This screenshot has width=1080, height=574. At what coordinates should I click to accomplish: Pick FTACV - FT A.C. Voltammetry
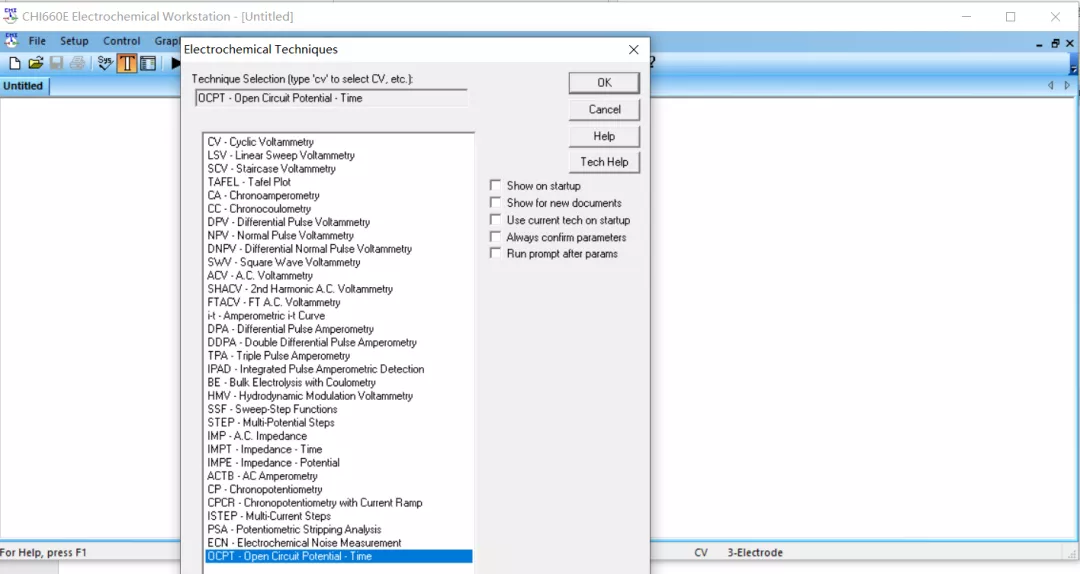pyautogui.click(x=273, y=303)
